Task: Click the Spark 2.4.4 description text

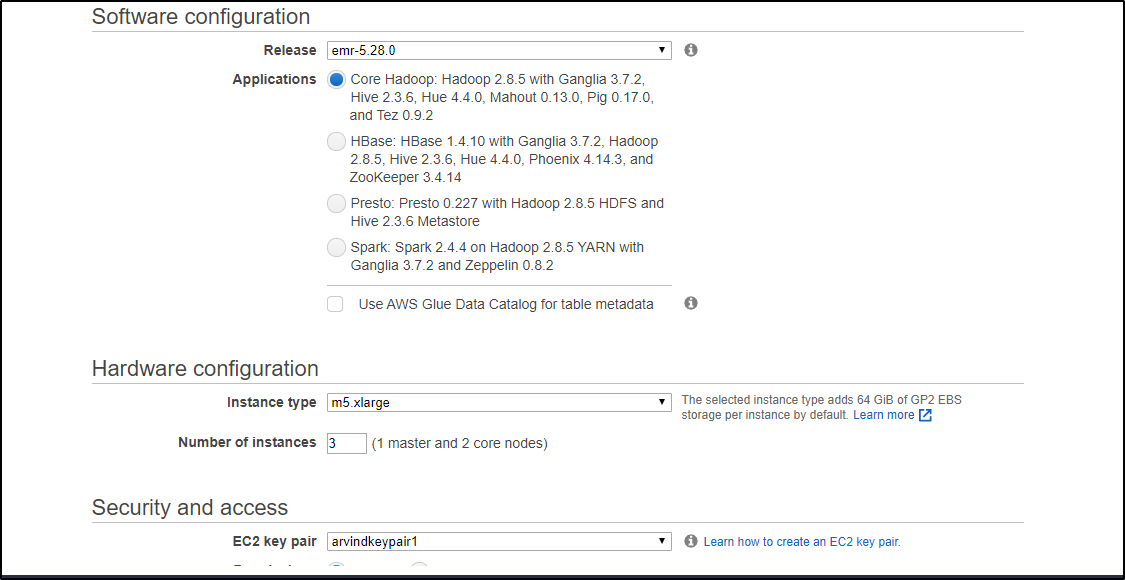Action: (x=497, y=256)
